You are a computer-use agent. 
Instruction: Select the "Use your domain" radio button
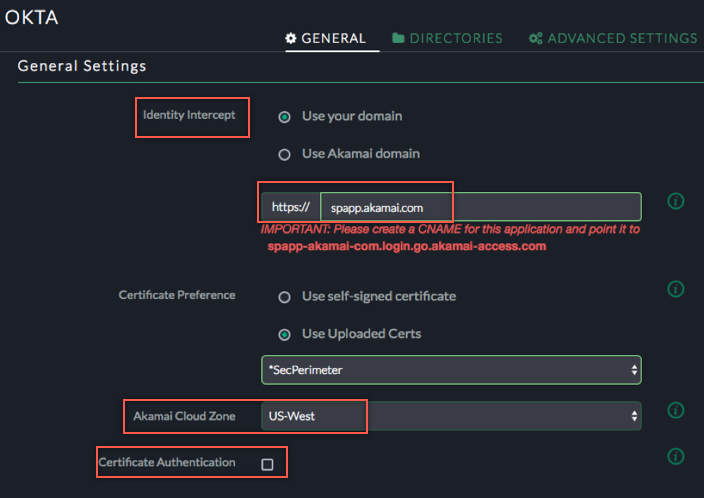[x=285, y=116]
